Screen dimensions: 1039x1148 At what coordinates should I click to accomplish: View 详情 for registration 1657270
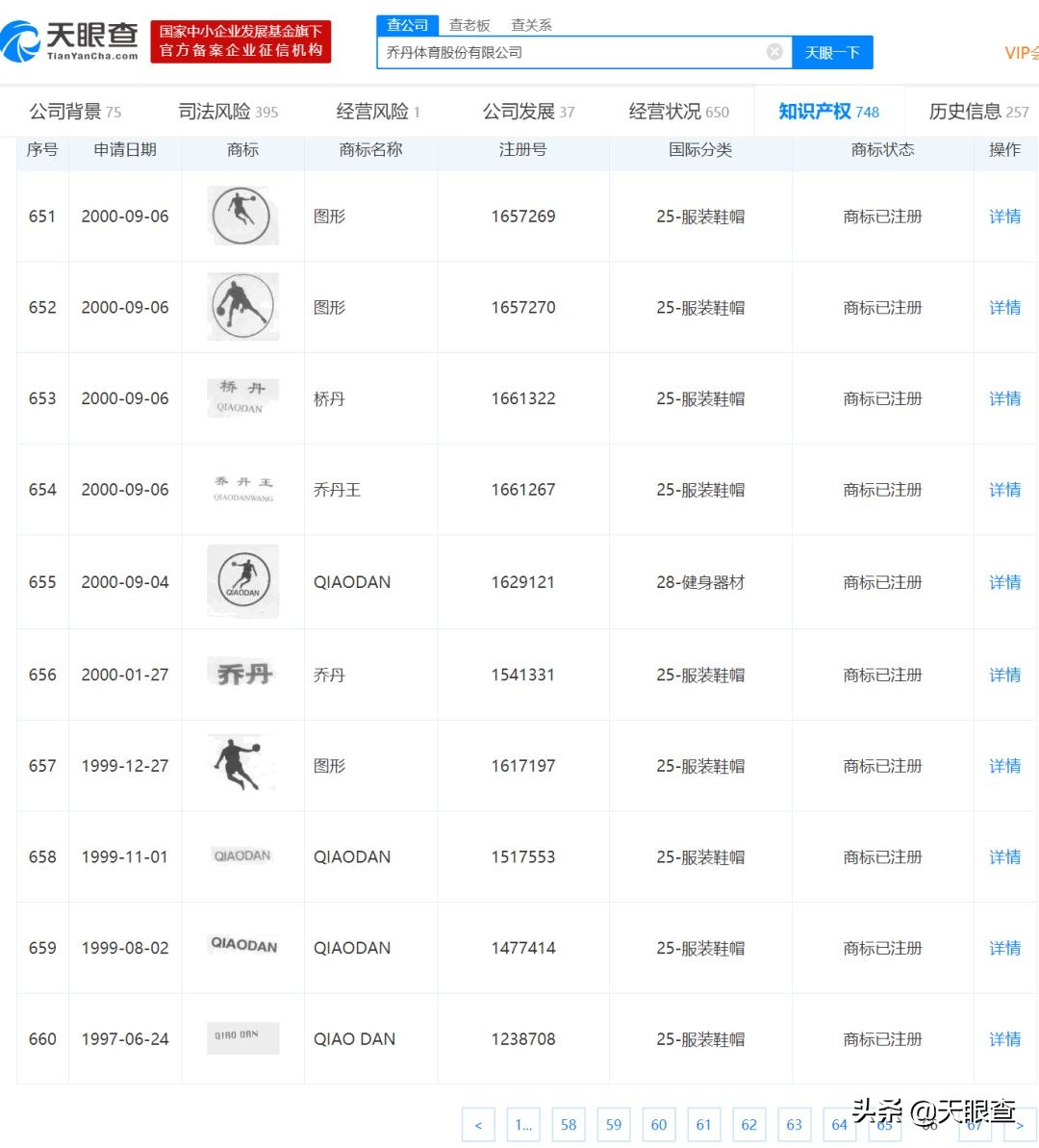1004,308
